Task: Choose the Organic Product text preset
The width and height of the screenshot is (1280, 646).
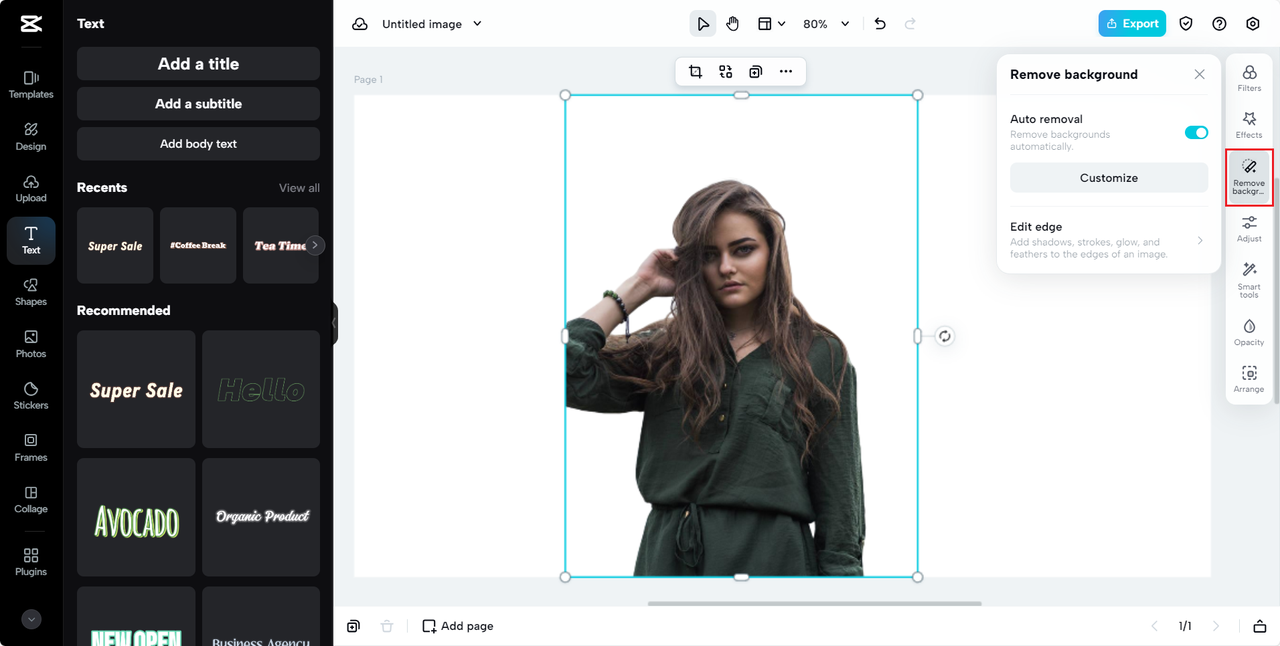Action: coord(261,517)
